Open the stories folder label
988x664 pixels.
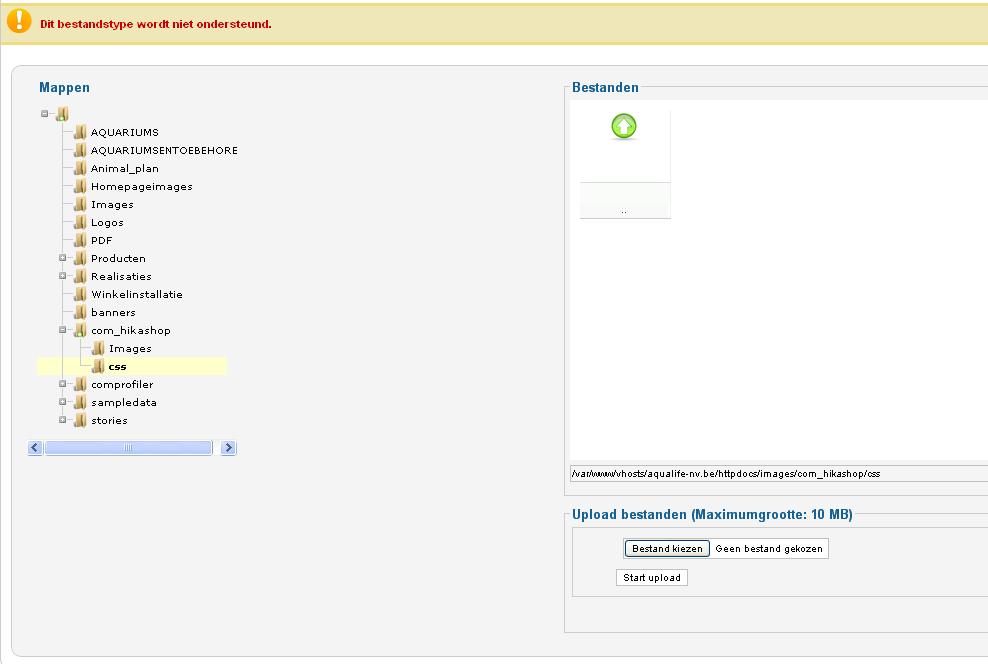(109, 421)
